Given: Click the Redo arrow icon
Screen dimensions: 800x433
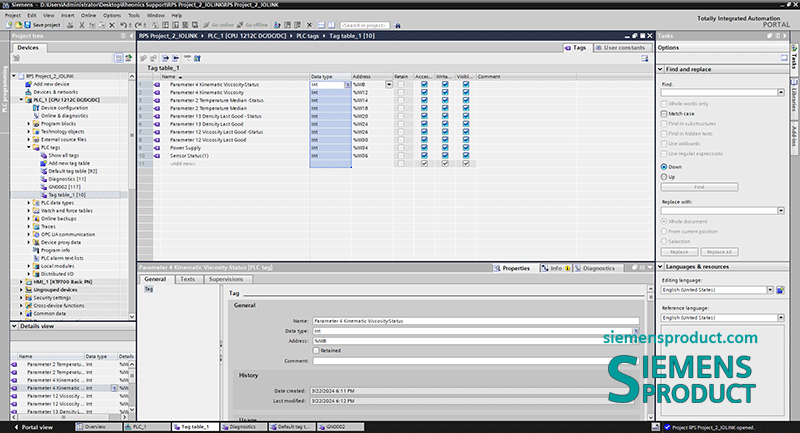Looking at the screenshot, I should (138, 24).
